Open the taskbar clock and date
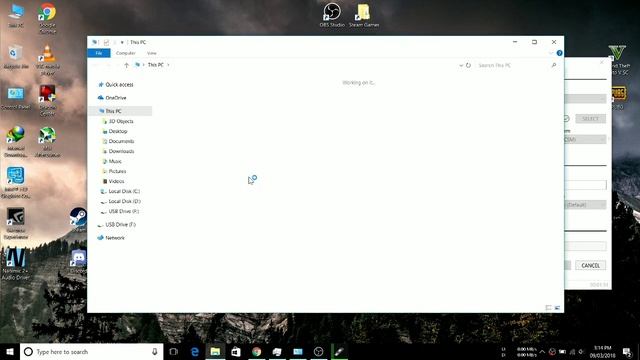 (602, 351)
